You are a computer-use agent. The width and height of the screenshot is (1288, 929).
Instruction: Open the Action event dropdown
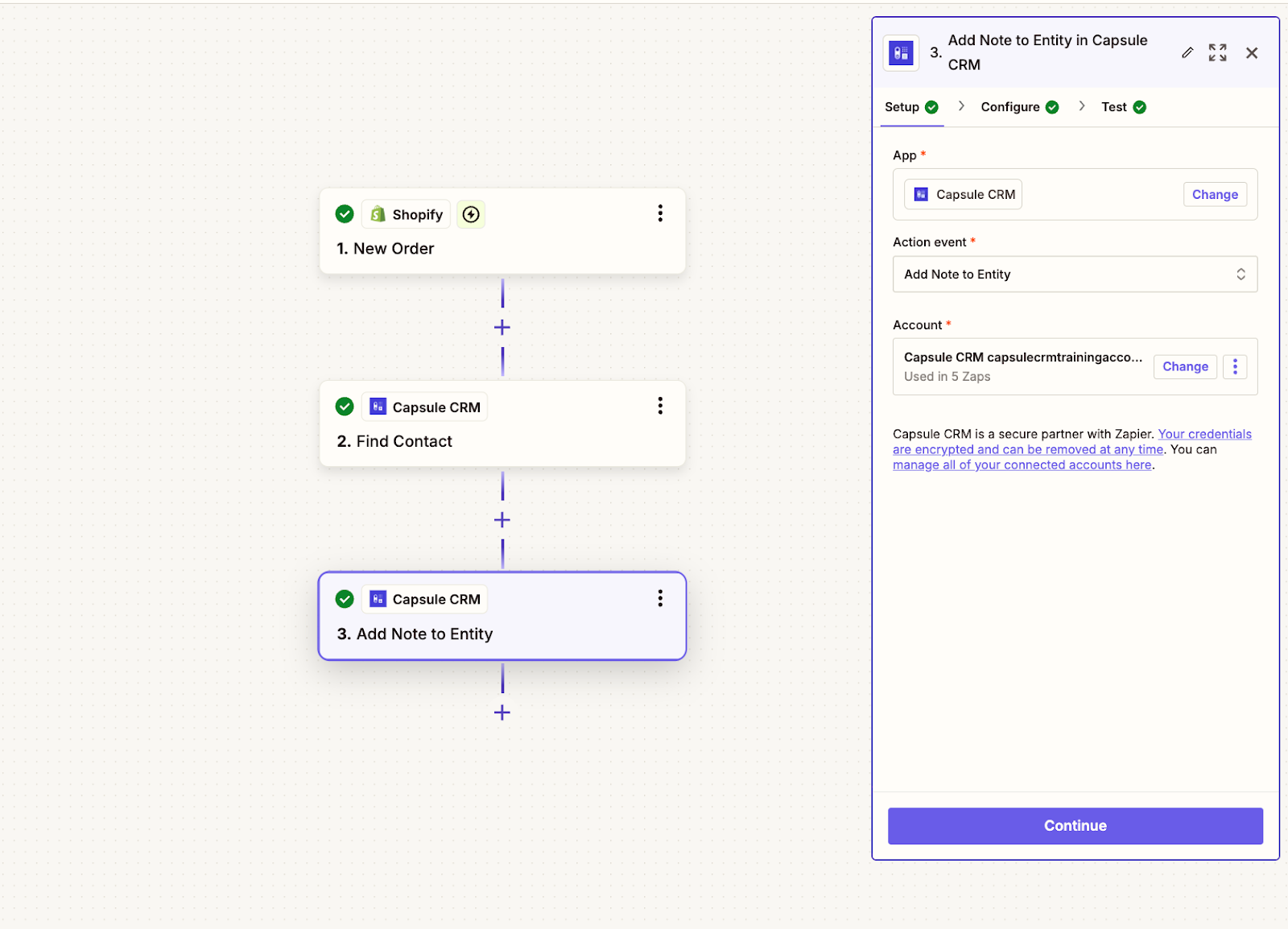(1075, 275)
